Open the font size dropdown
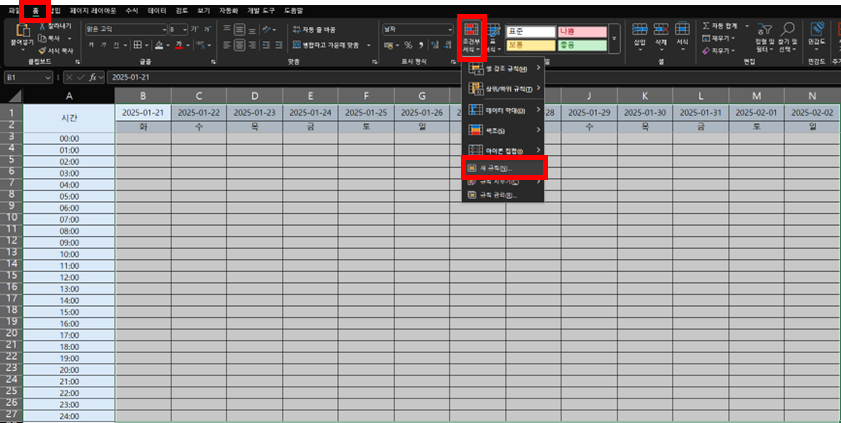Image resolution: width=841 pixels, height=423 pixels. tap(185, 29)
